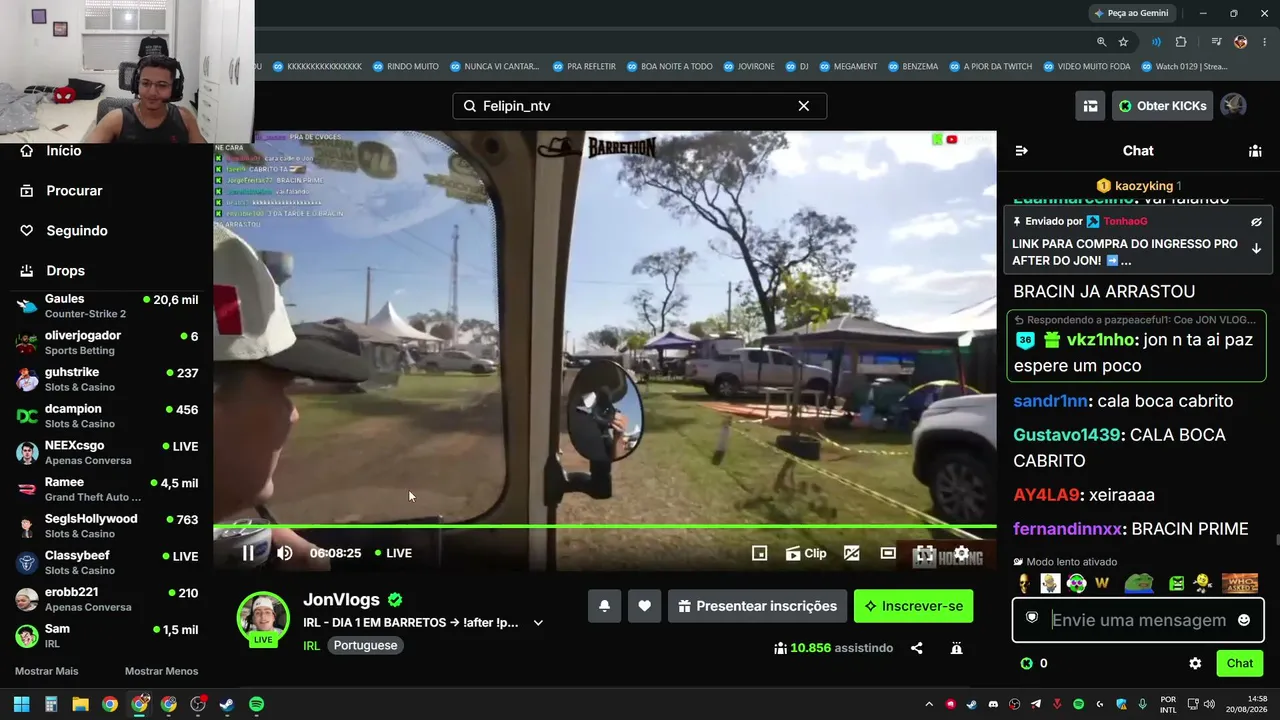Viewport: 1280px width, 720px height.
Task: Open the Chrome extensions puzzle icon
Action: pyautogui.click(x=1181, y=42)
